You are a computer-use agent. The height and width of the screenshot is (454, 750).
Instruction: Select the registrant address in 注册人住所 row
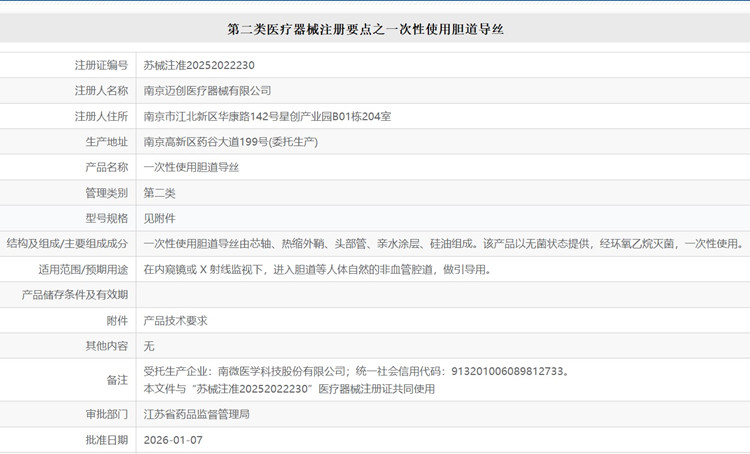tap(267, 116)
